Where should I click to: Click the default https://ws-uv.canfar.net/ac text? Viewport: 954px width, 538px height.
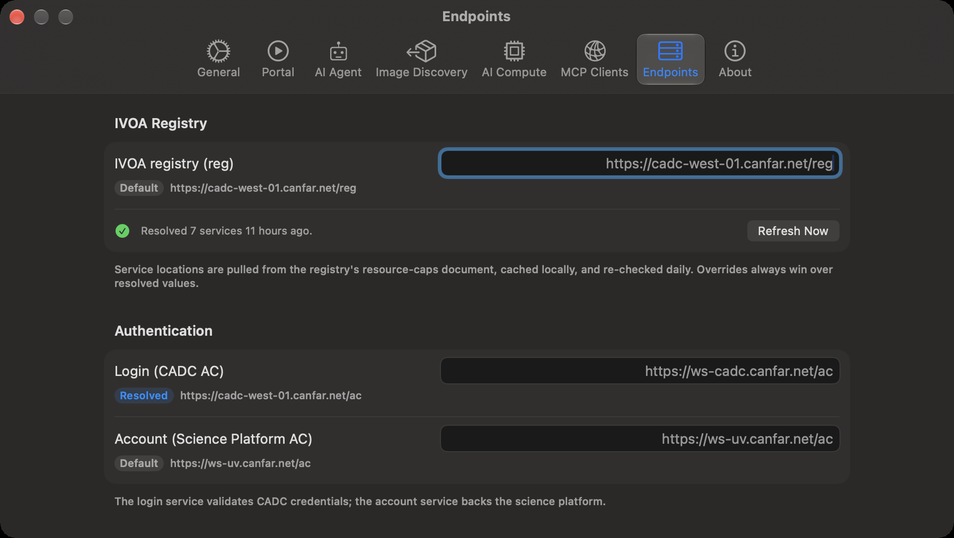coord(240,463)
